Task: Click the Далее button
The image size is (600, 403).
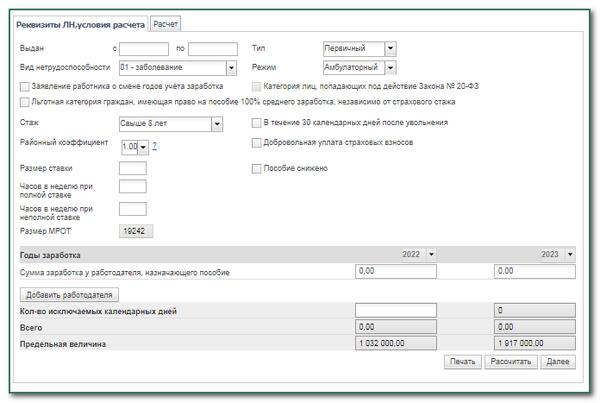Action: (557, 362)
